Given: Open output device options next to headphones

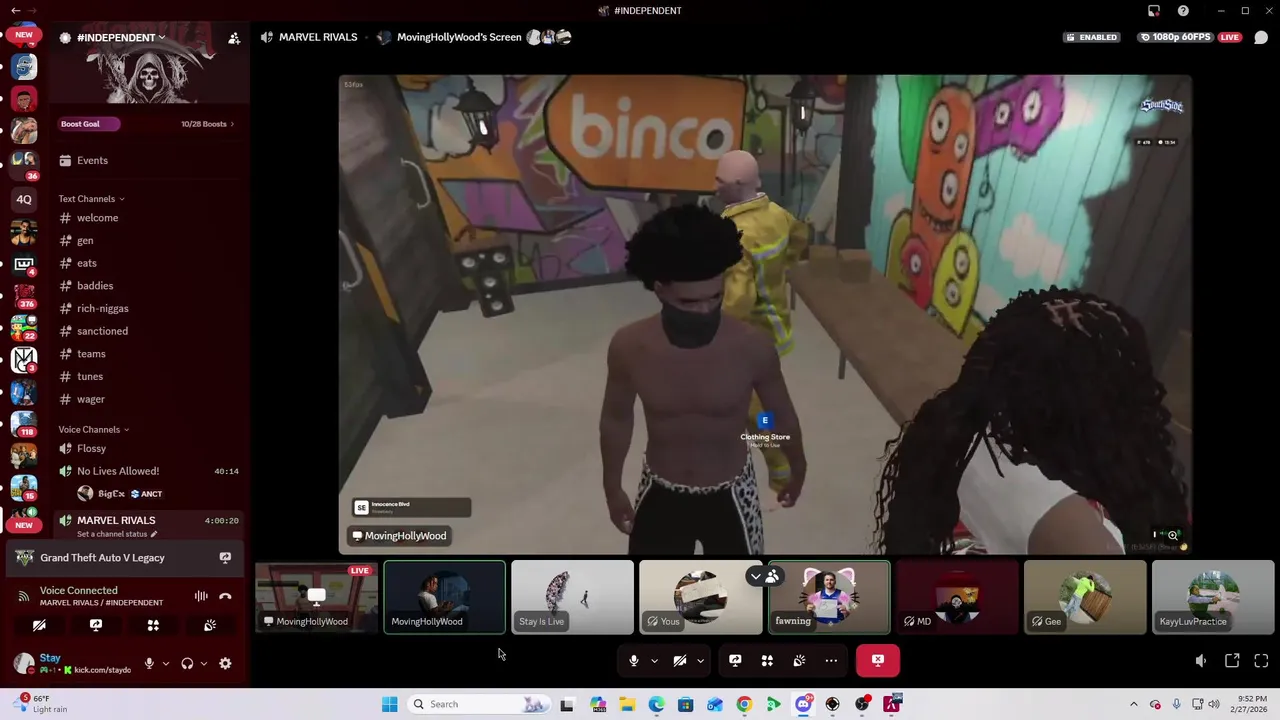Looking at the screenshot, I should point(204,663).
